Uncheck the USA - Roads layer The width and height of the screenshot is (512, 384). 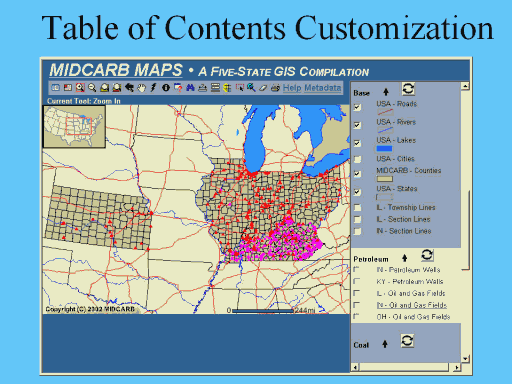[357, 107]
